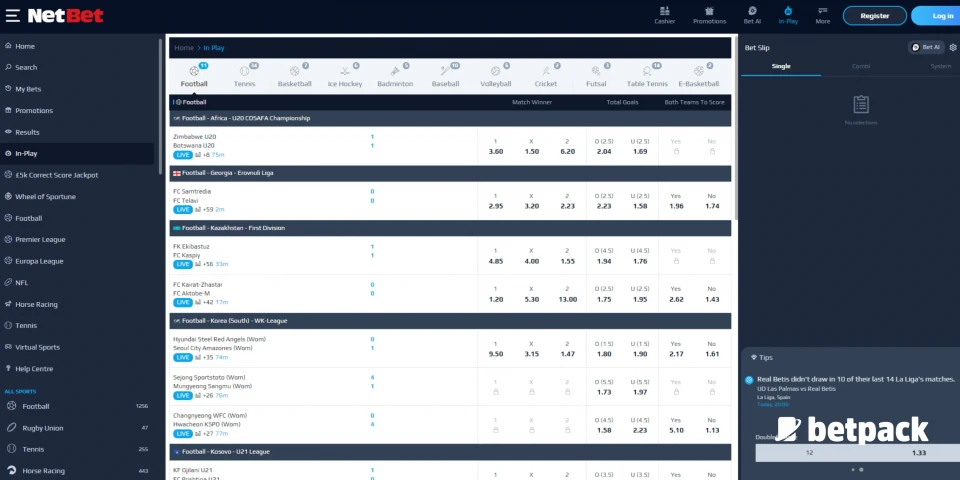The image size is (960, 480).
Task: Open the Cashier icon in top bar
Action: (x=664, y=15)
